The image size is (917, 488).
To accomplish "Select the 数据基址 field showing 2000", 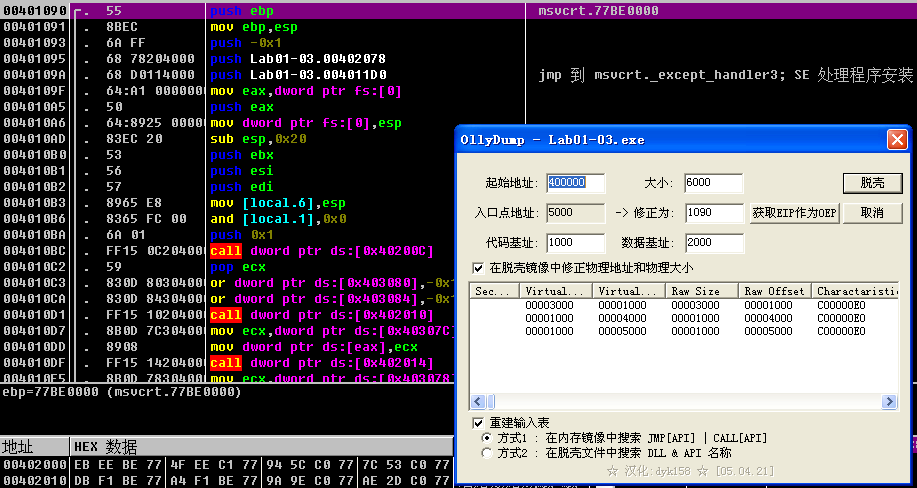I will 713,243.
